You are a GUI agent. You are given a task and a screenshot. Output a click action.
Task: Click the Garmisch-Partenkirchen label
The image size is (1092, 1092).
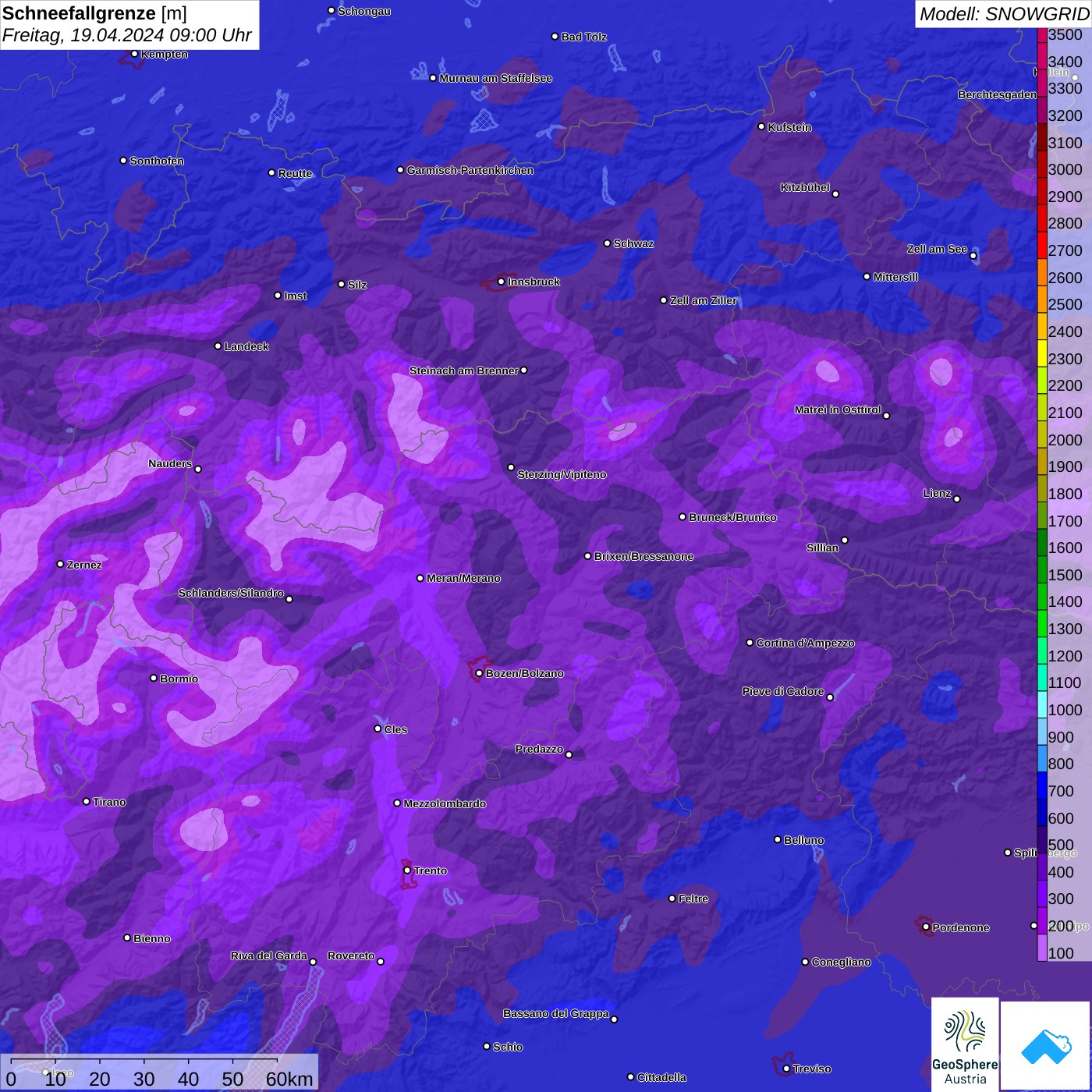tap(470, 170)
